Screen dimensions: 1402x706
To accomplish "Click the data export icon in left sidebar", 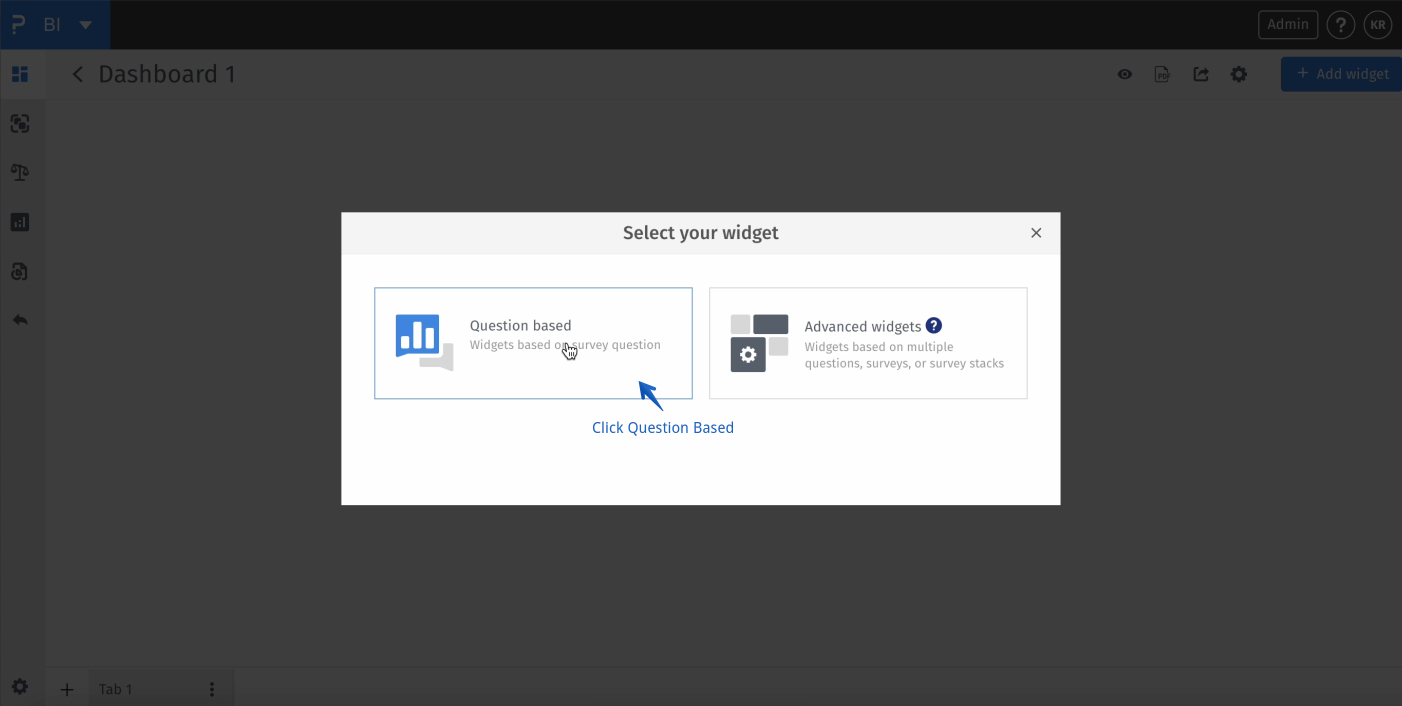I will click(x=20, y=271).
